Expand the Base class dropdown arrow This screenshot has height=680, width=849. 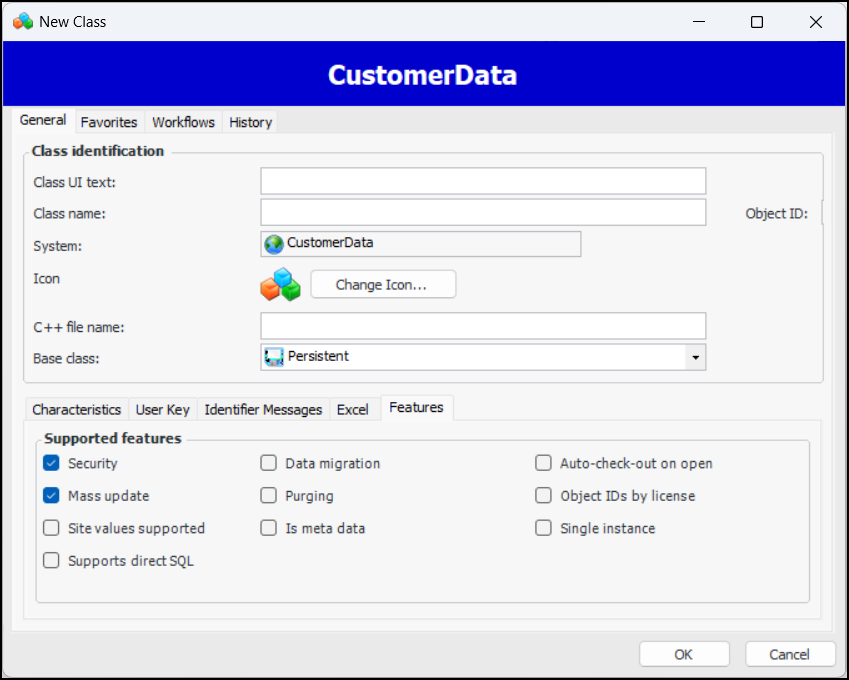pyautogui.click(x=695, y=357)
